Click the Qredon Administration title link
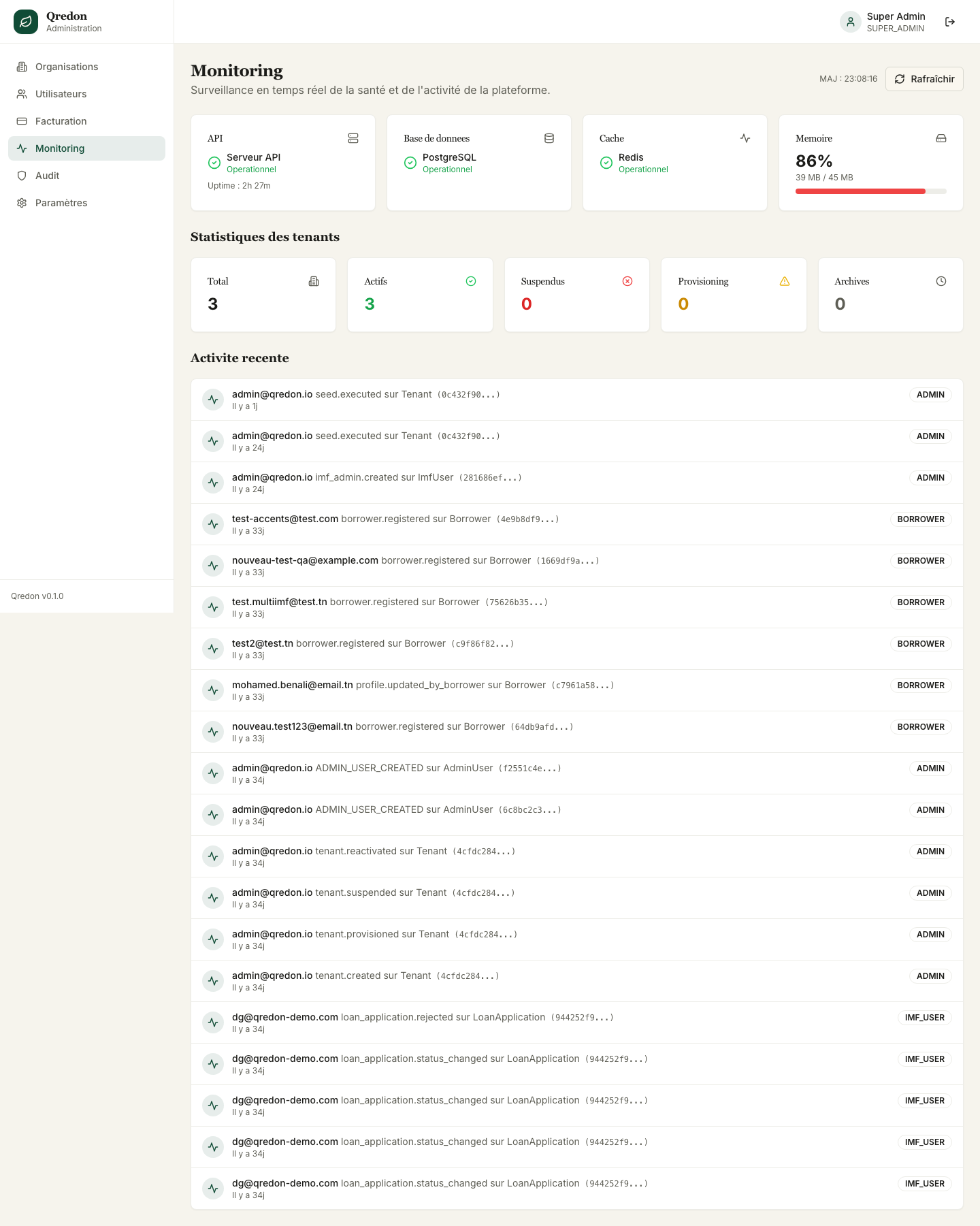 pyautogui.click(x=73, y=22)
